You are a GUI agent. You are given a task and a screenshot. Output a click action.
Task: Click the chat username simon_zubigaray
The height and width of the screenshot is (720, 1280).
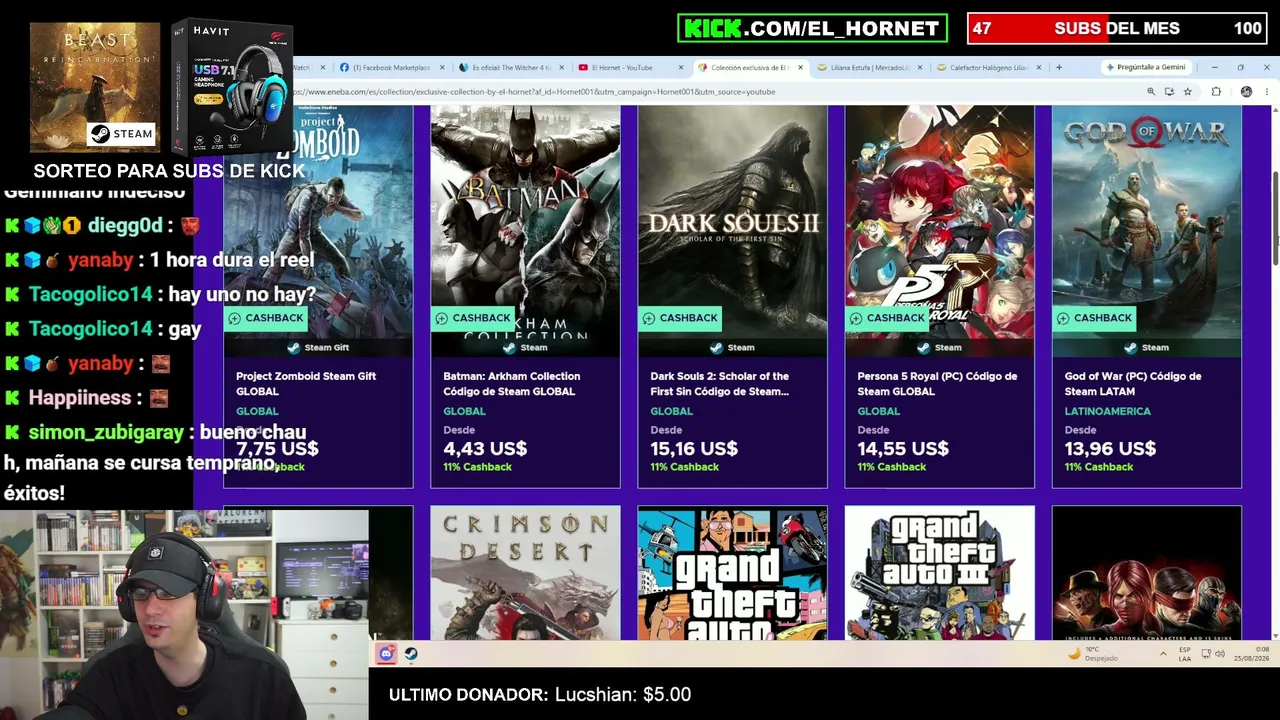click(106, 432)
